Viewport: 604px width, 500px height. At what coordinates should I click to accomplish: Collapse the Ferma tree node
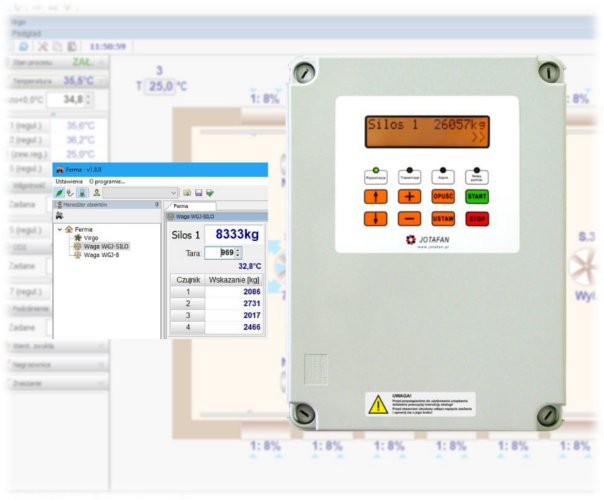[58, 228]
